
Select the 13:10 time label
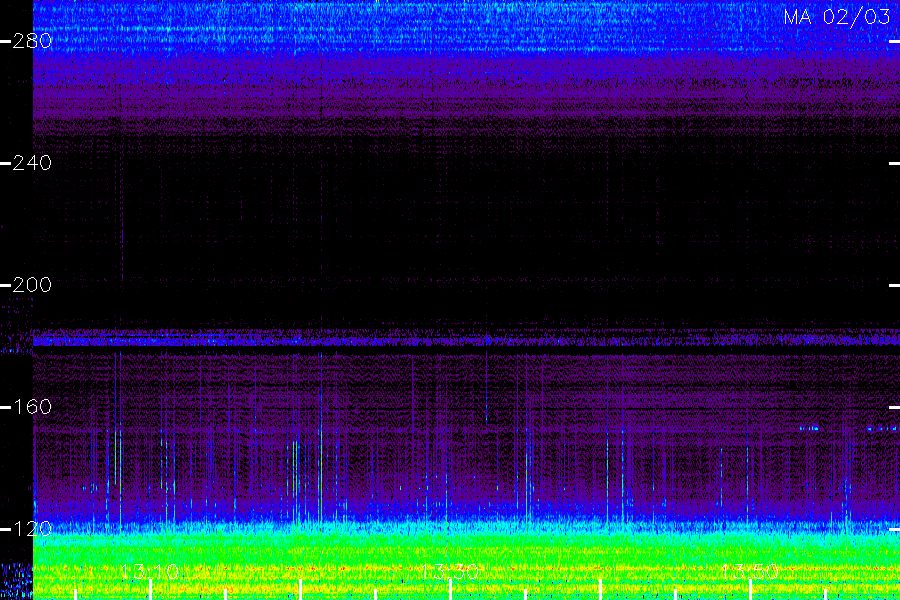tap(150, 571)
